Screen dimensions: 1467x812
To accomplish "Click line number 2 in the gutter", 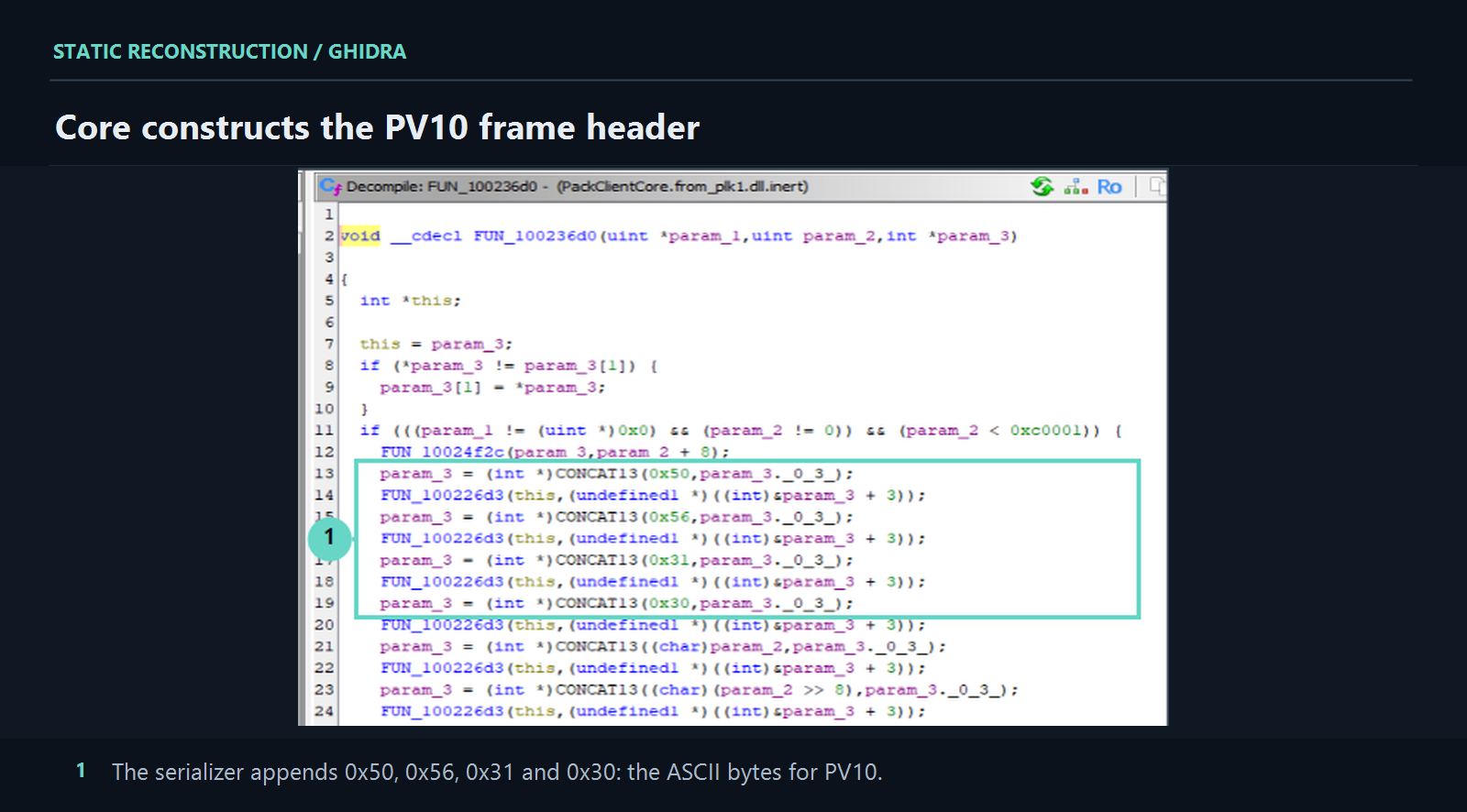I will (x=328, y=236).
